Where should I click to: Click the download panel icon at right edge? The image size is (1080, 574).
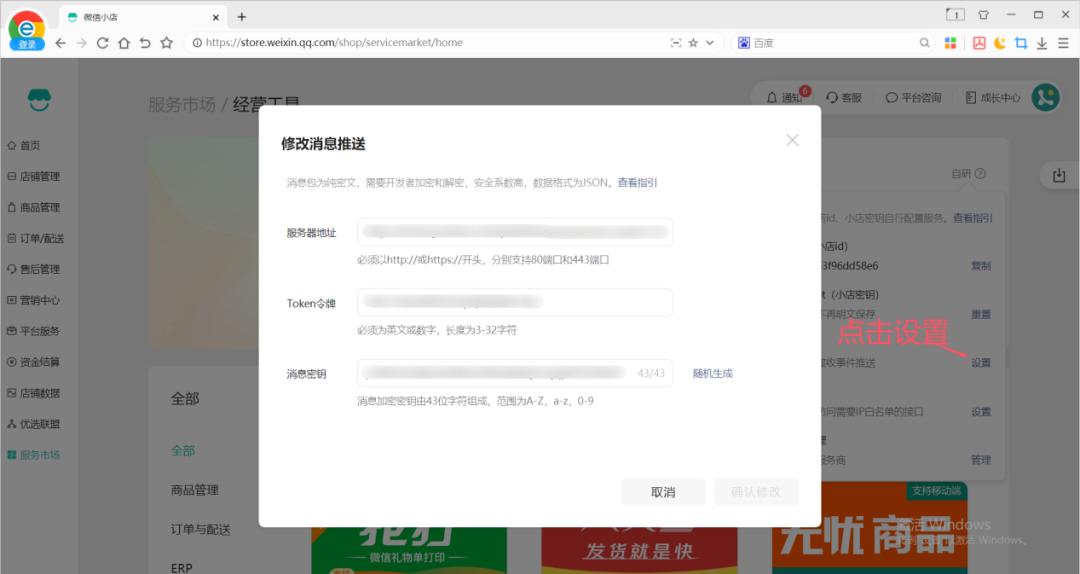1059,175
